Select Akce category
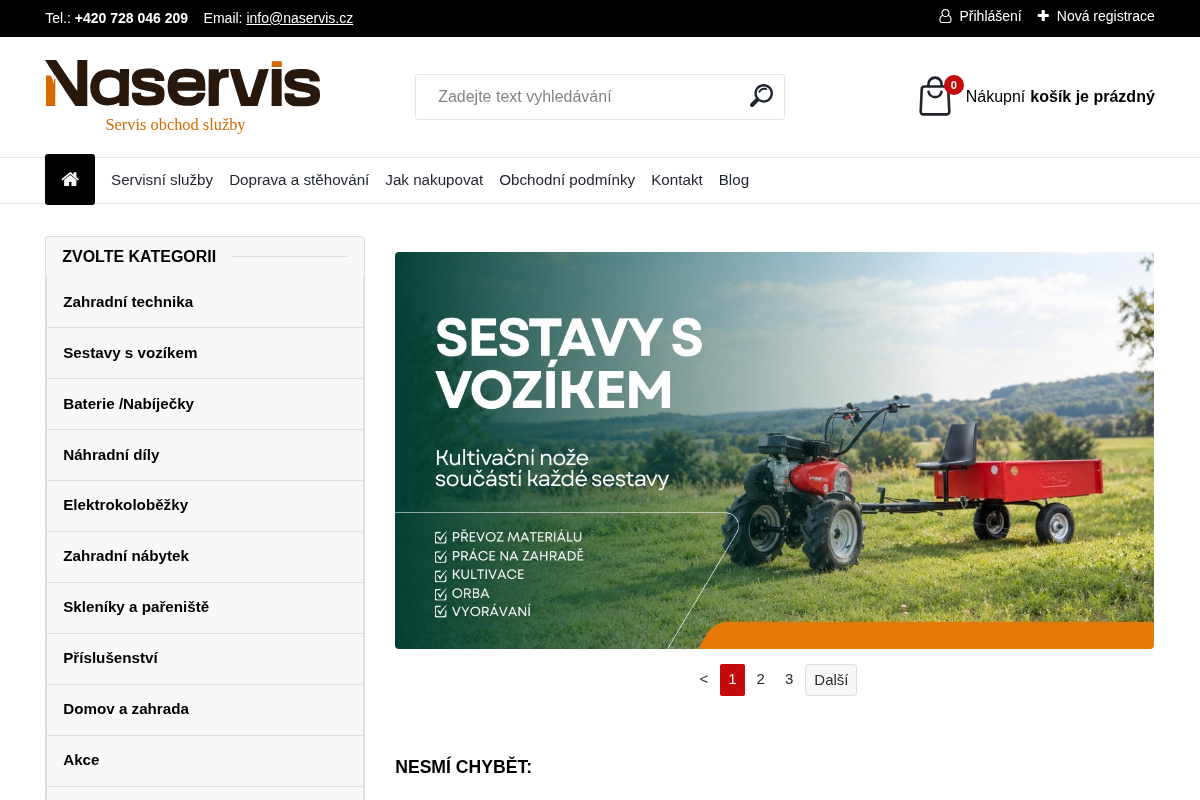This screenshot has width=1200, height=800. 205,761
